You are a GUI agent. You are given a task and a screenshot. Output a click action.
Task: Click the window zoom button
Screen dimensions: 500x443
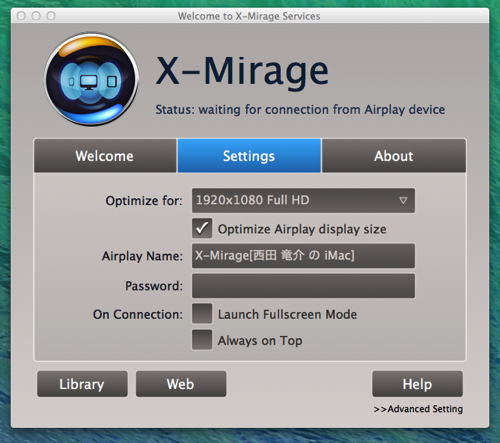tap(51, 16)
